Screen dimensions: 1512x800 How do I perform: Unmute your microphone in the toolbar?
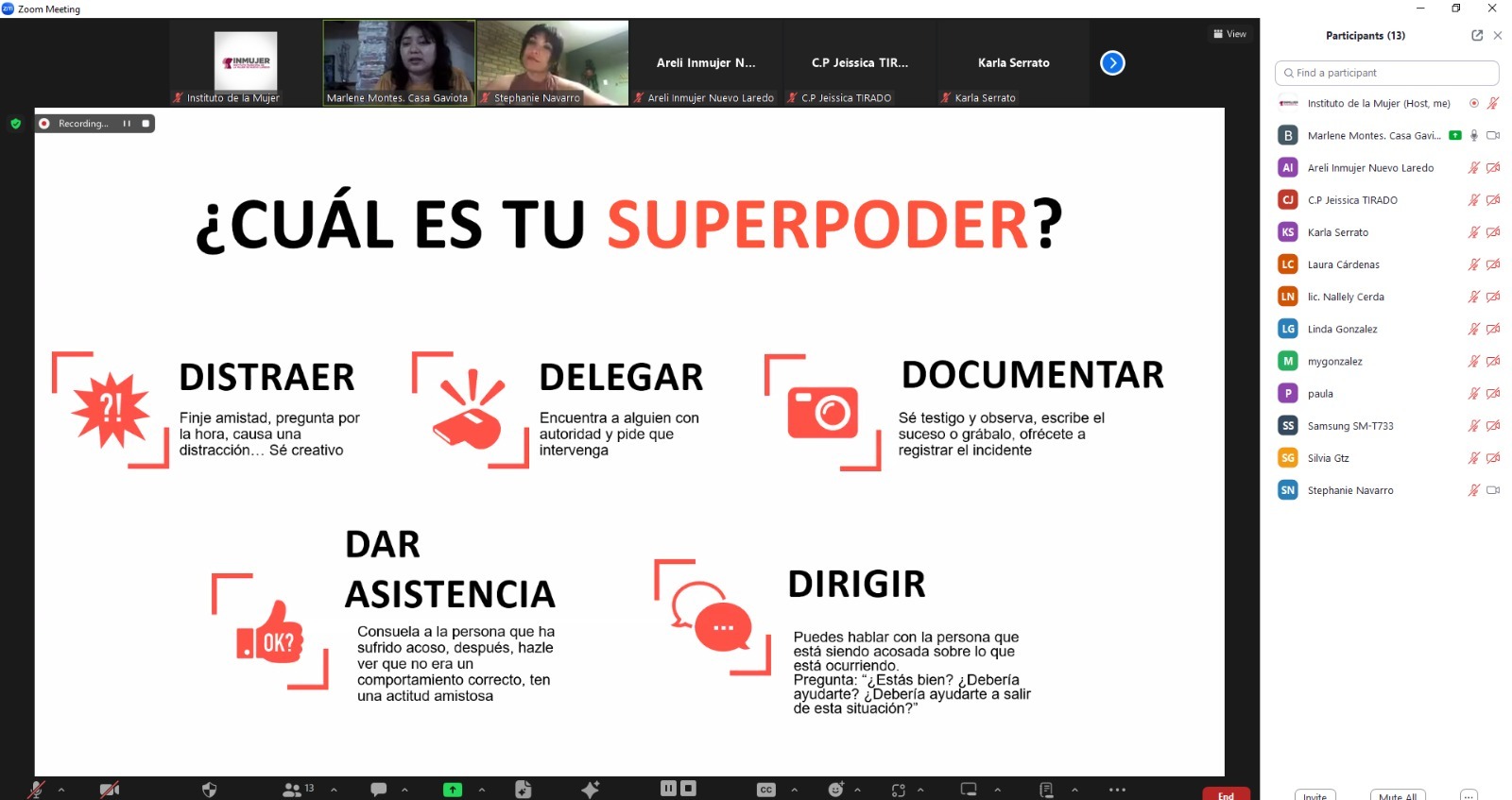pos(36,790)
